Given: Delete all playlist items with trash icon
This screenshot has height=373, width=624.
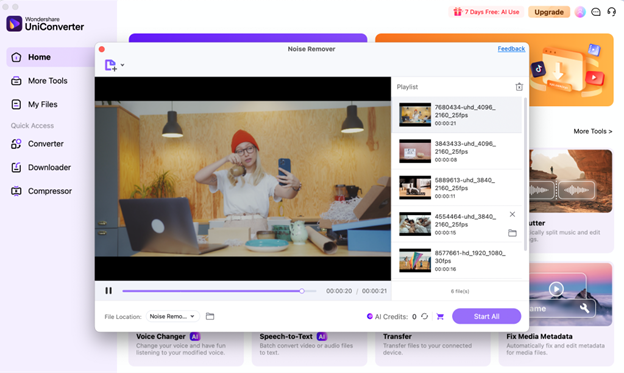Looking at the screenshot, I should coord(519,87).
